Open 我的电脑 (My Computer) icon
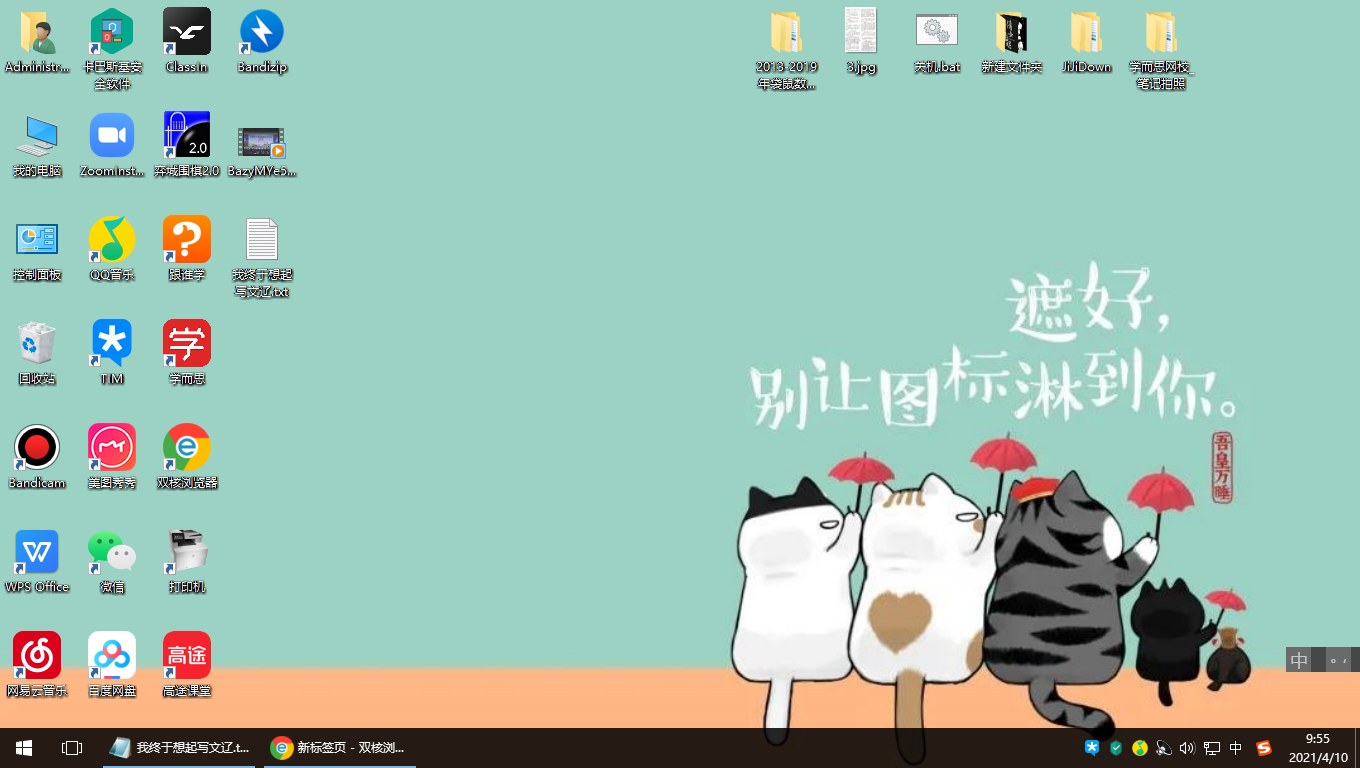Viewport: 1360px width, 768px height. pyautogui.click(x=37, y=146)
